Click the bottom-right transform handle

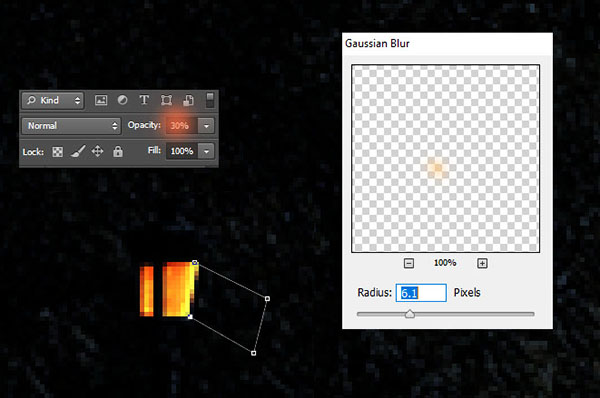[254, 353]
